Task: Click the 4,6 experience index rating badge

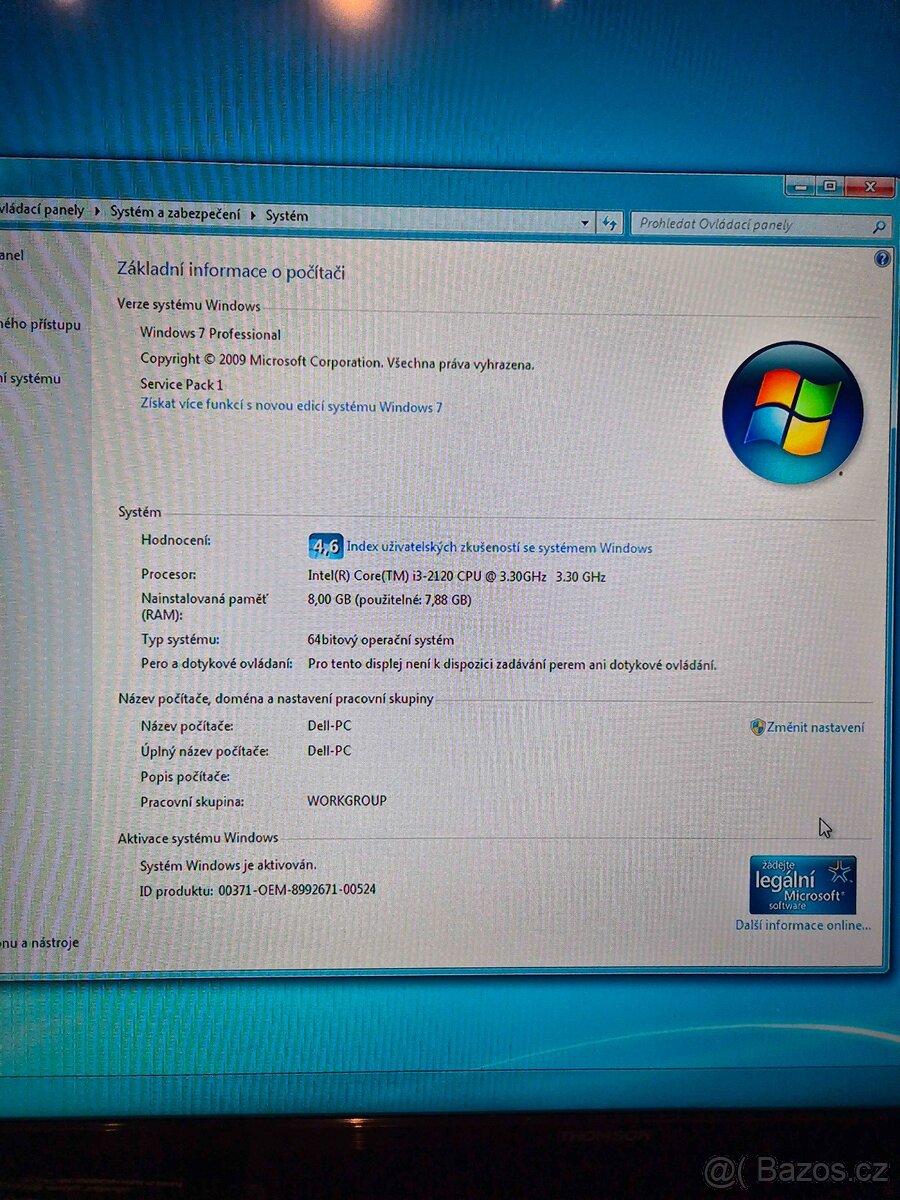Action: pos(325,546)
